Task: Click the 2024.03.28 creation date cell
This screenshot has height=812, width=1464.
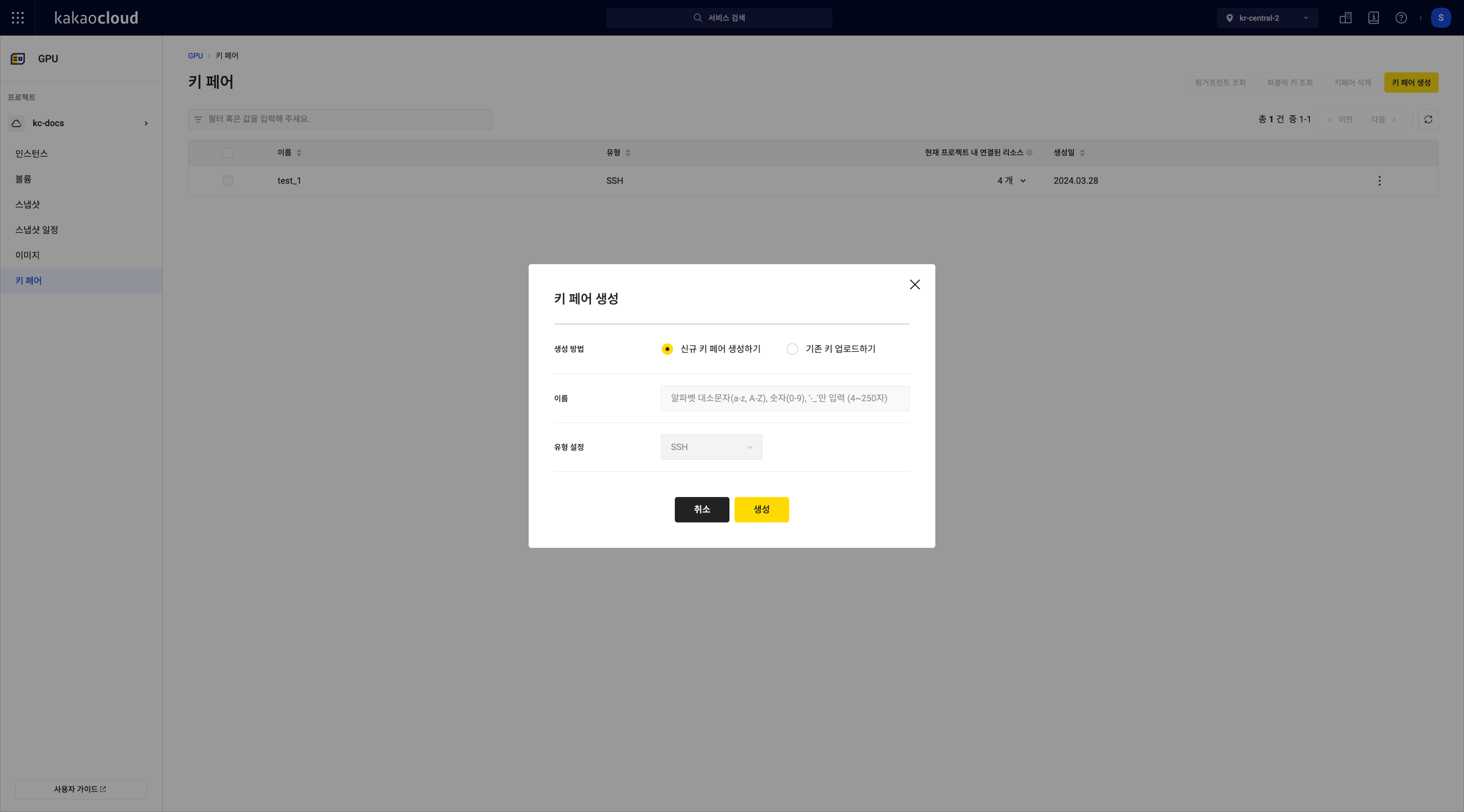Action: point(1075,181)
